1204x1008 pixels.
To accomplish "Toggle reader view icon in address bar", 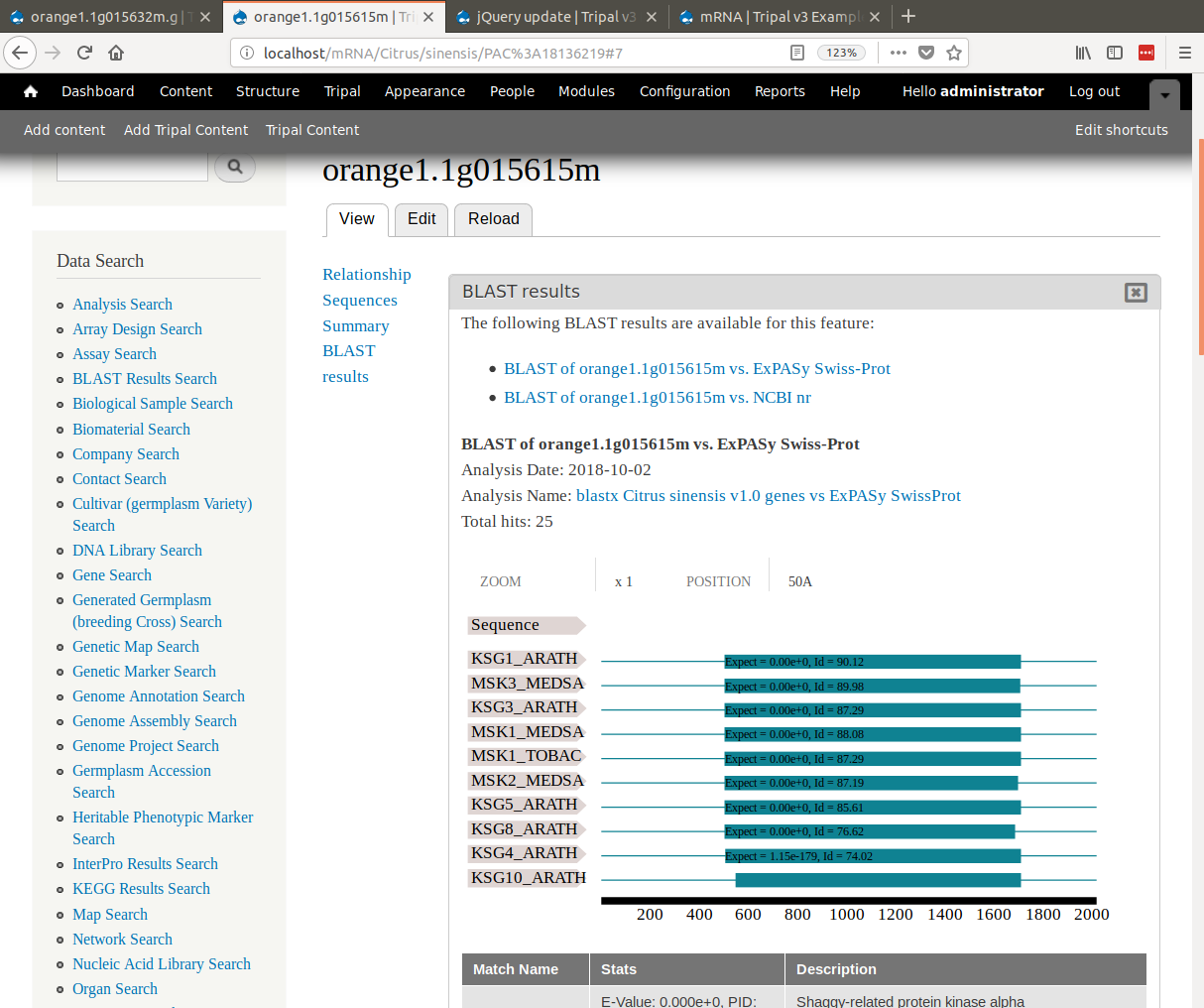I will [x=797, y=53].
